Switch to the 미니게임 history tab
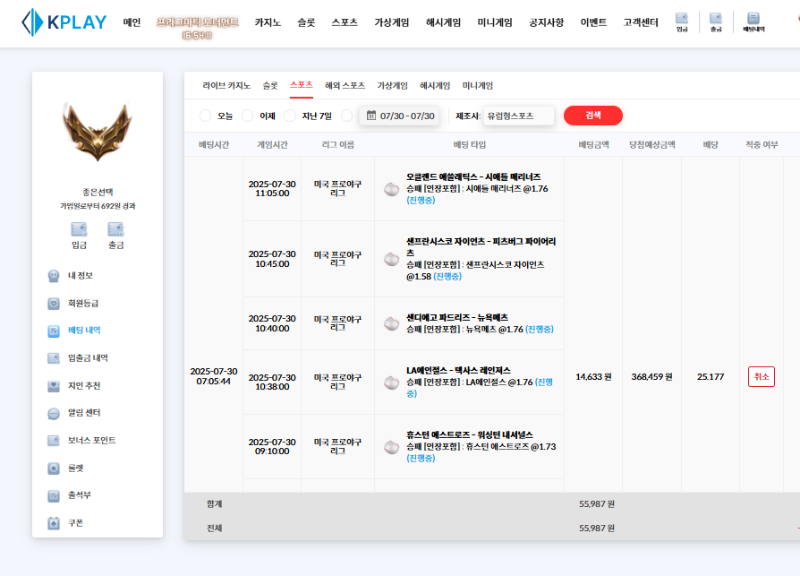The image size is (800, 576). (478, 86)
